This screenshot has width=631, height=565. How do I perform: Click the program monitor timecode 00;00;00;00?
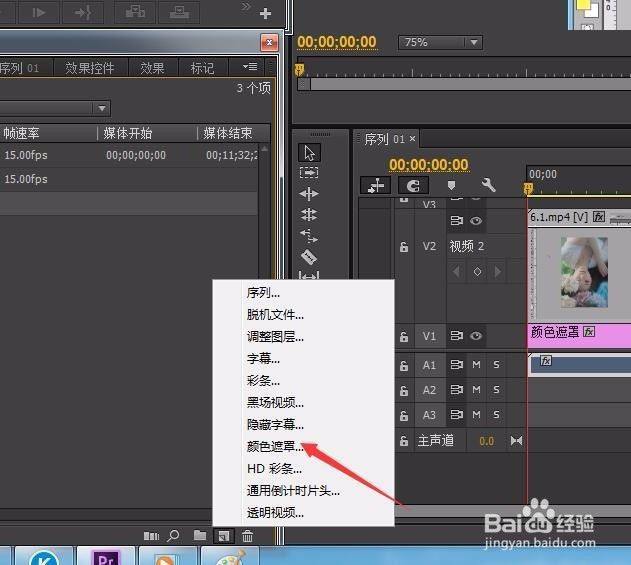[x=337, y=42]
